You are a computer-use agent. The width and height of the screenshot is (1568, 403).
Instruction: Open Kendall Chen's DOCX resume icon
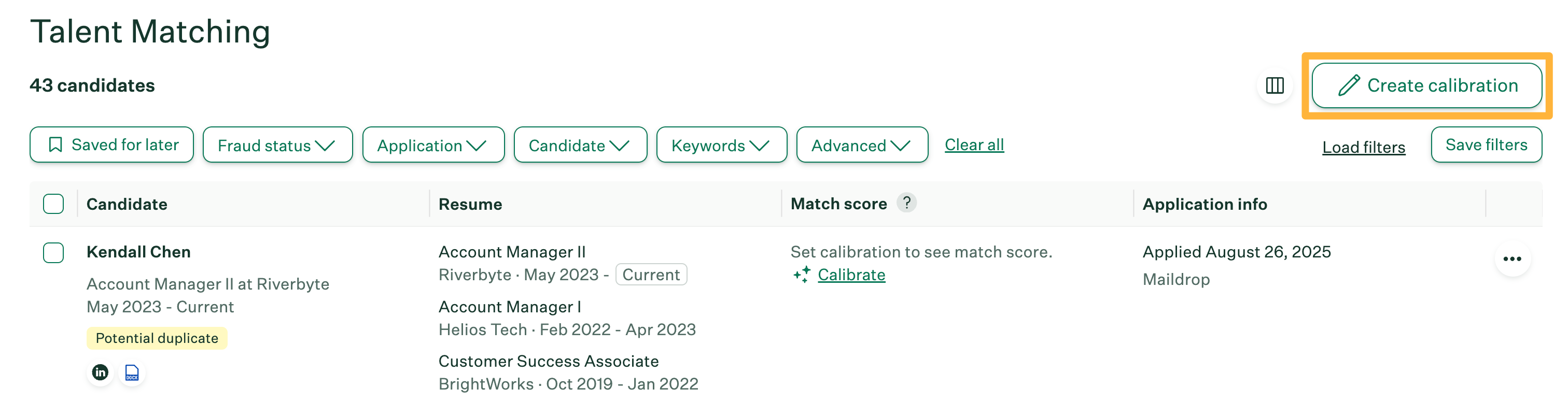132,372
